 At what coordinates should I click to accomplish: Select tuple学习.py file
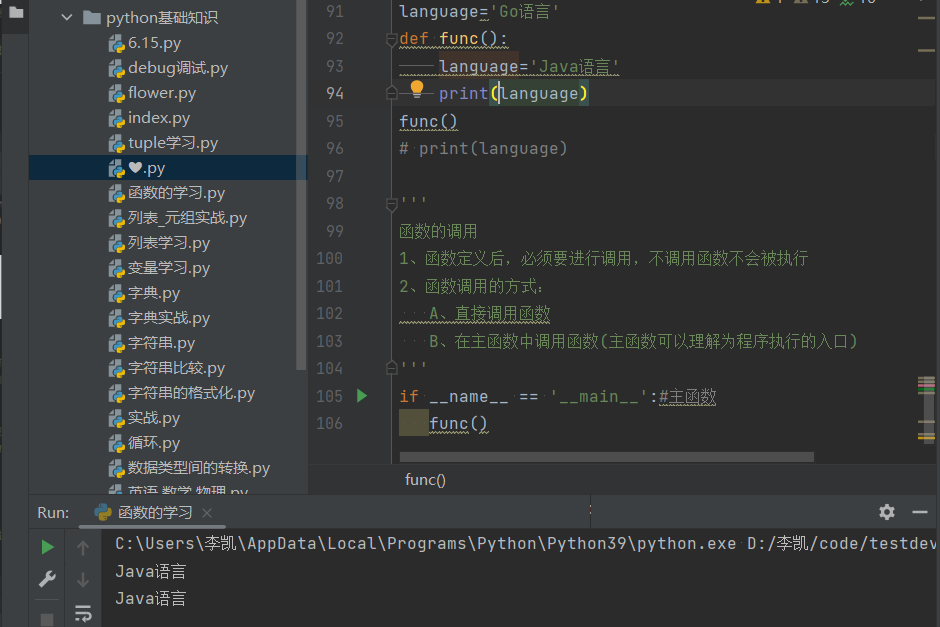(173, 143)
